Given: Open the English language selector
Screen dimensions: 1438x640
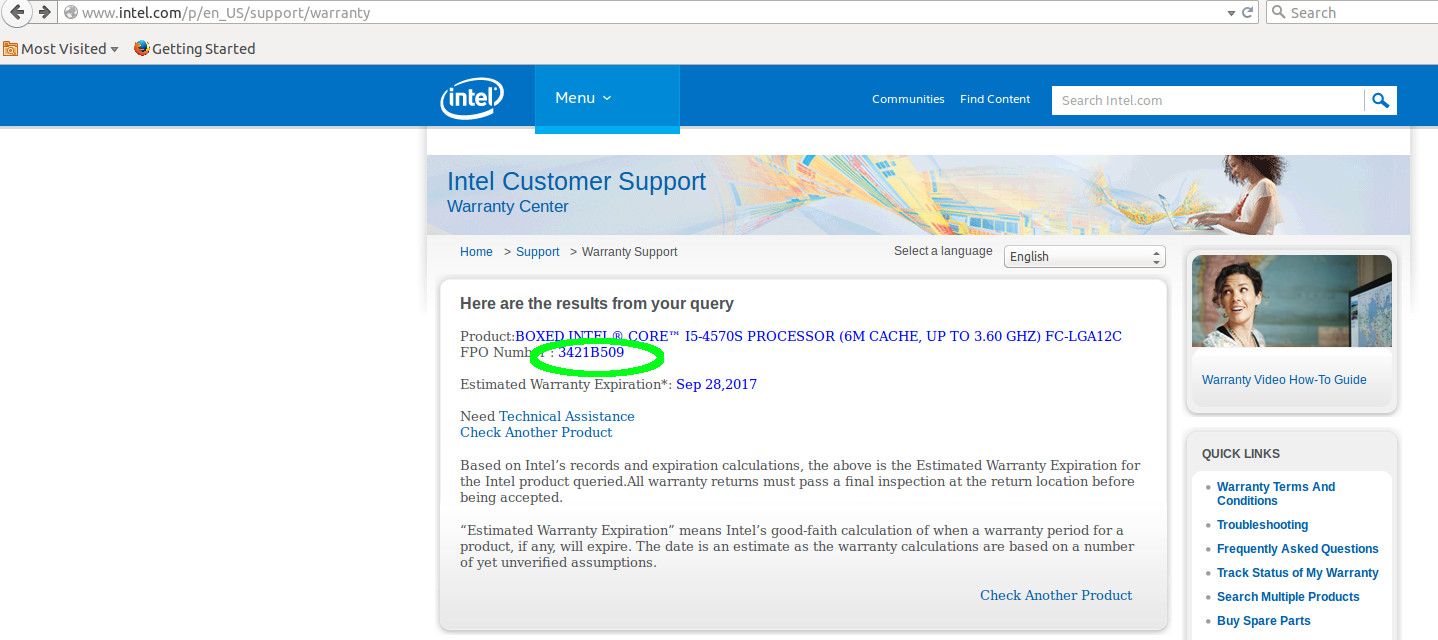Looking at the screenshot, I should coord(1084,257).
